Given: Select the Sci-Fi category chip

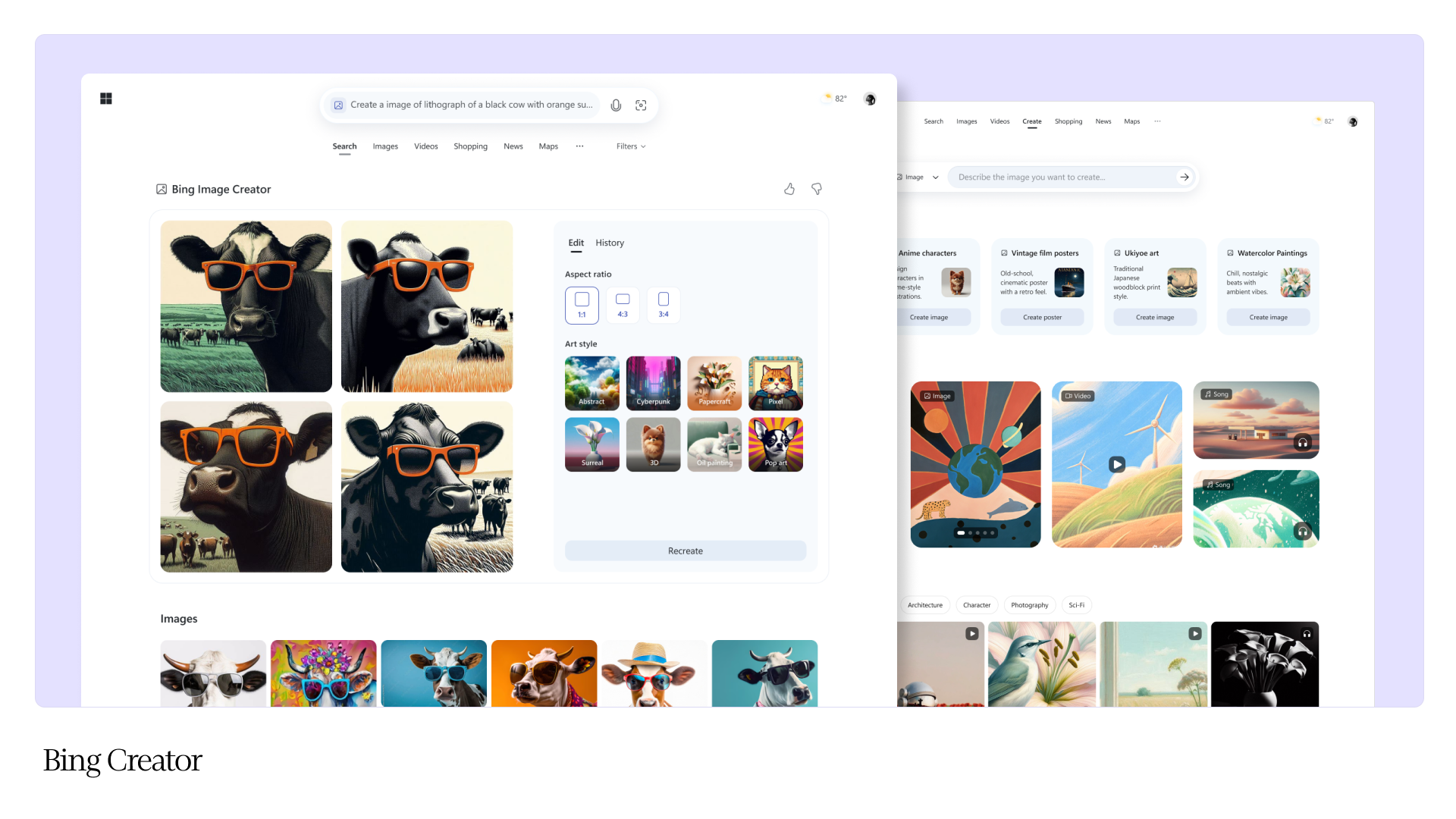Looking at the screenshot, I should [x=1077, y=605].
